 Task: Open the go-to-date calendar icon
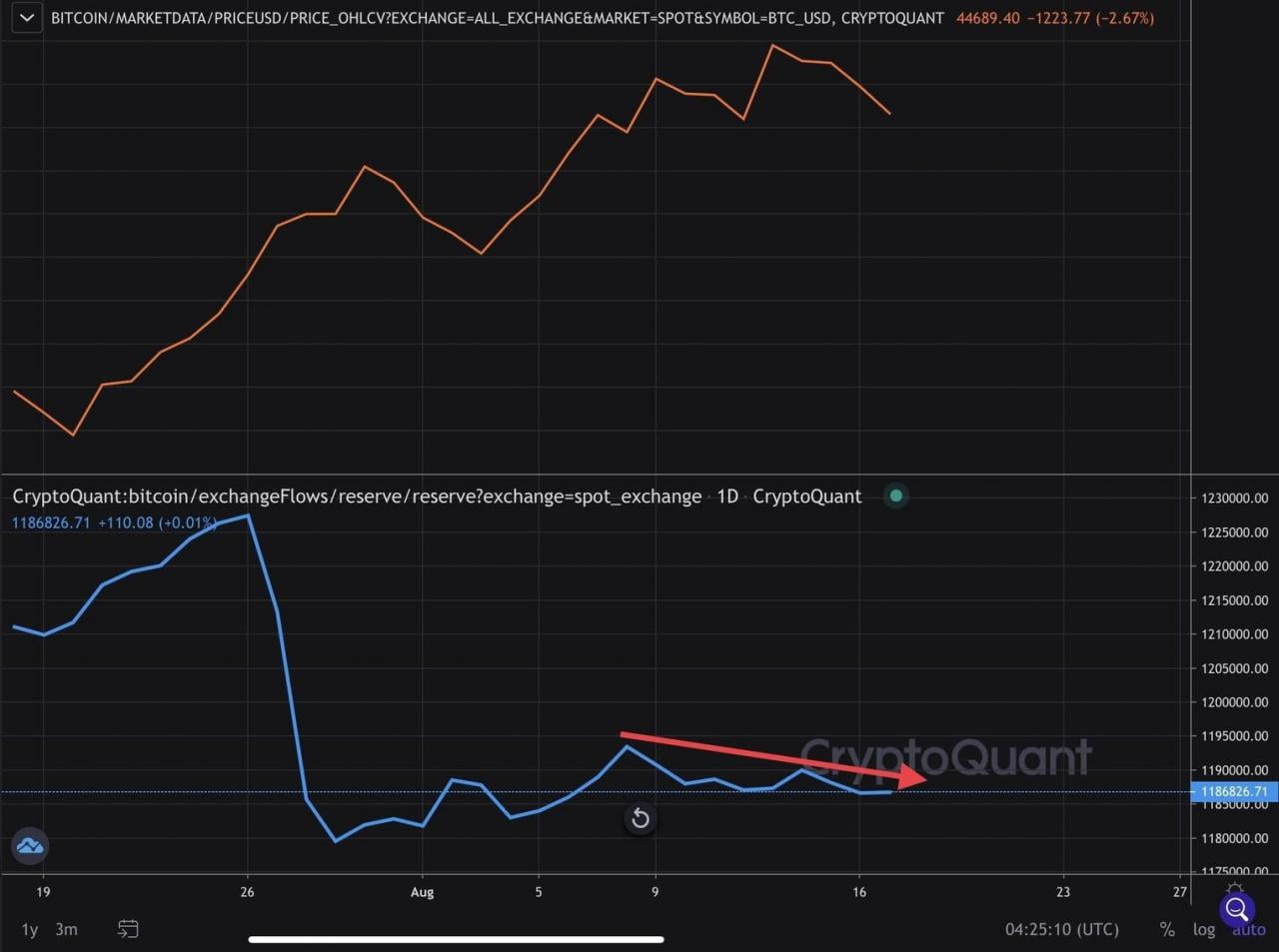[128, 929]
